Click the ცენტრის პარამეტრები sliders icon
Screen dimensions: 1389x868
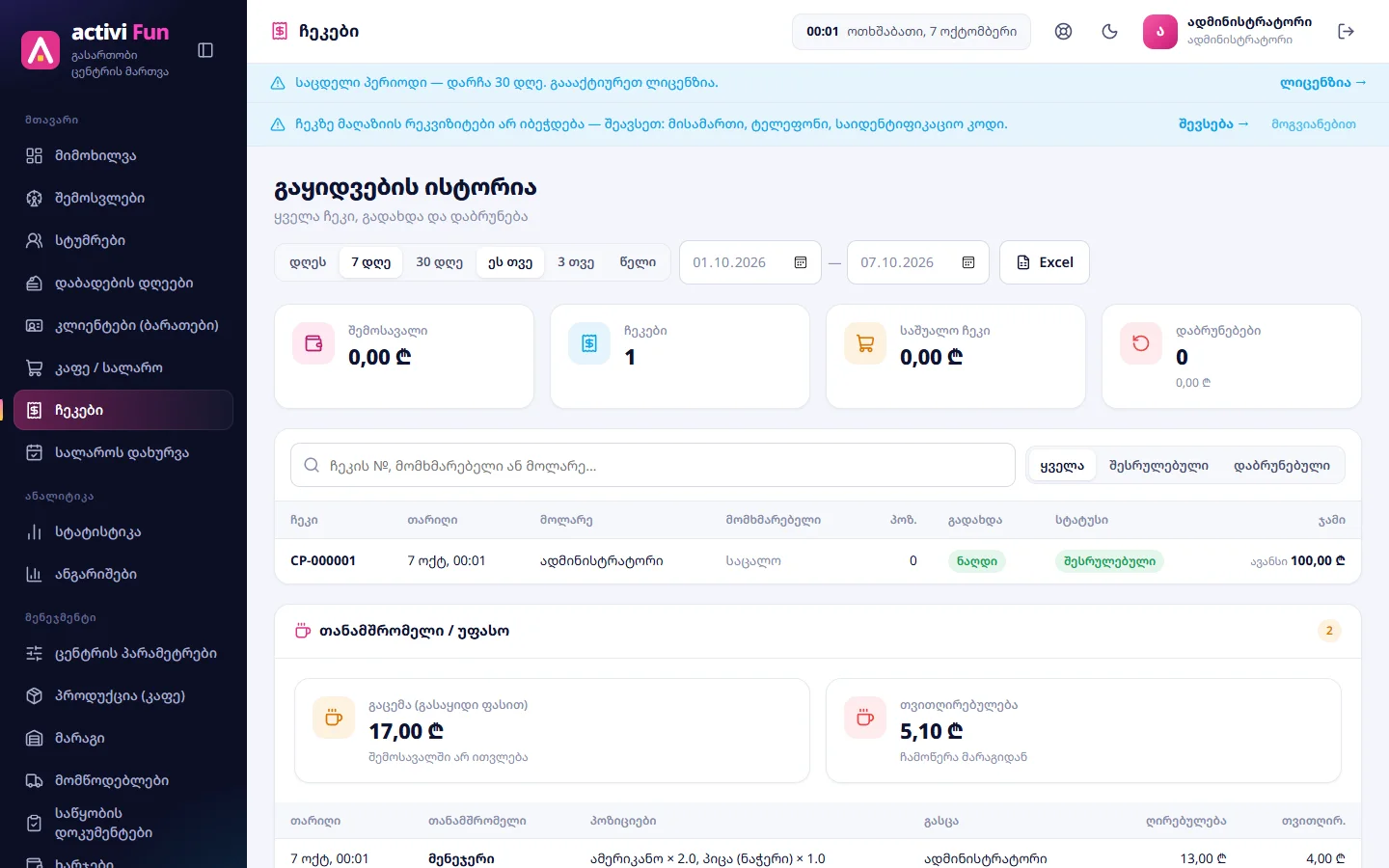(34, 653)
